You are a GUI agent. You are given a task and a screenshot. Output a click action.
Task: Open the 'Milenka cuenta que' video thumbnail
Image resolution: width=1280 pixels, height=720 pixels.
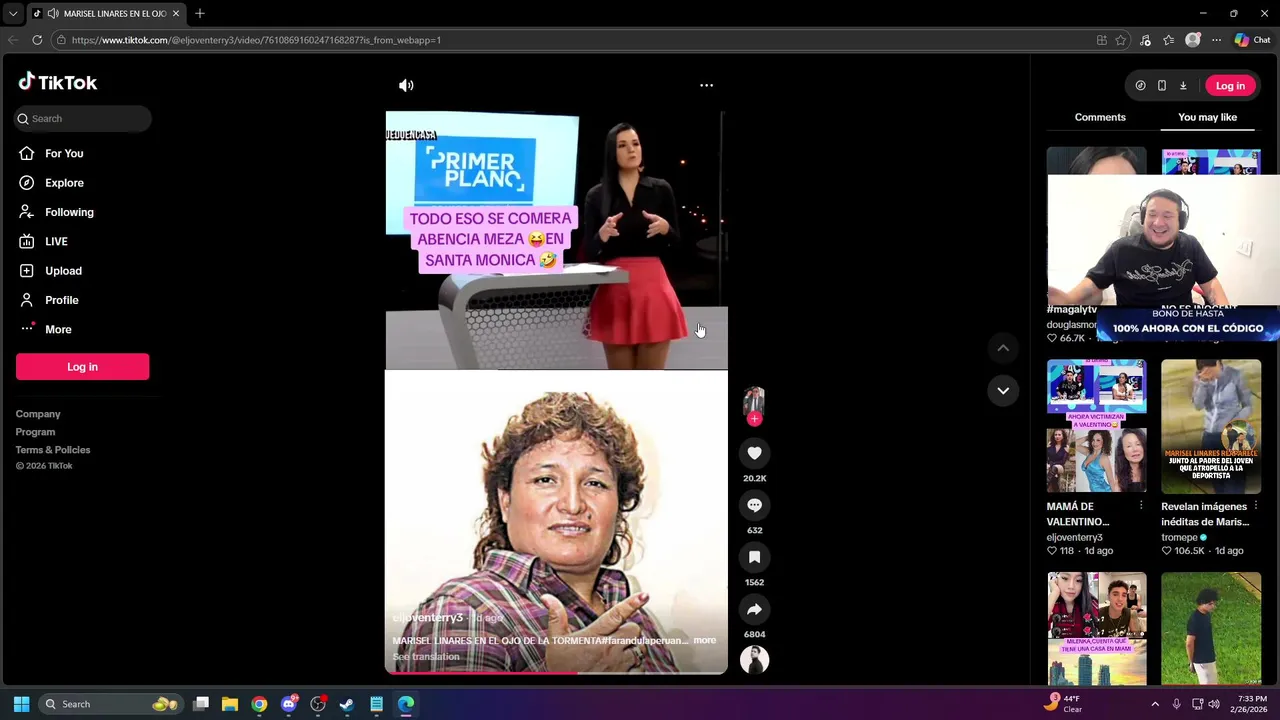(1097, 629)
